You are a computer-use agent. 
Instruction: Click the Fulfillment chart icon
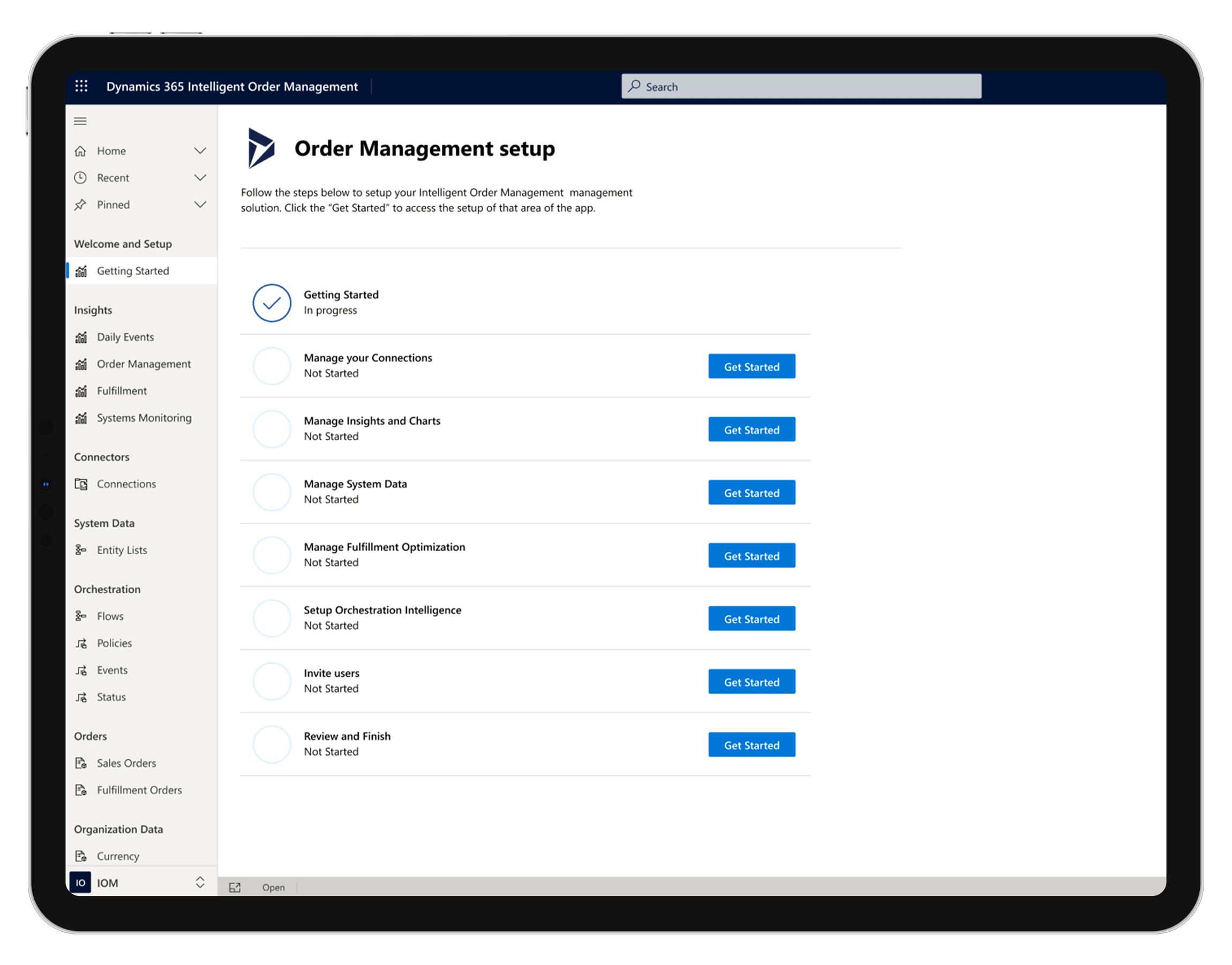81,391
